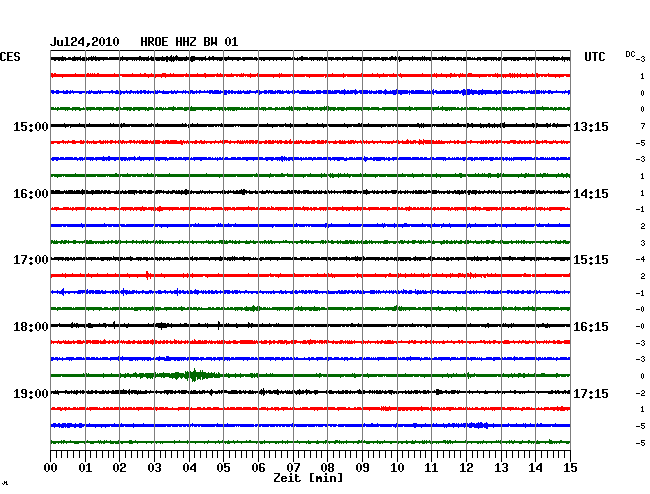This screenshot has height=494, width=650.
Task: Click minute 09 on the time axis
Action: 362,468
